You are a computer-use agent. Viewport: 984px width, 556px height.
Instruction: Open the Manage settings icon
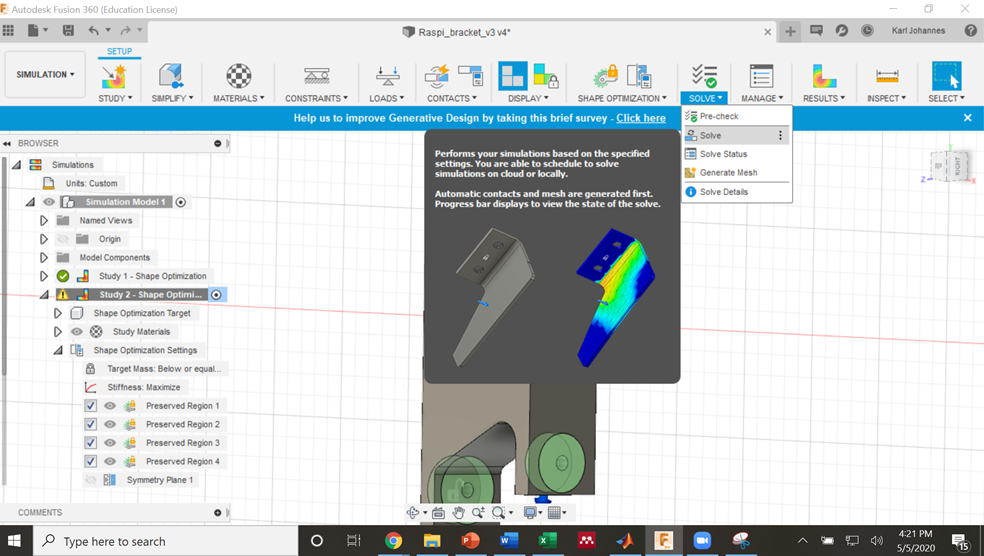(761, 77)
